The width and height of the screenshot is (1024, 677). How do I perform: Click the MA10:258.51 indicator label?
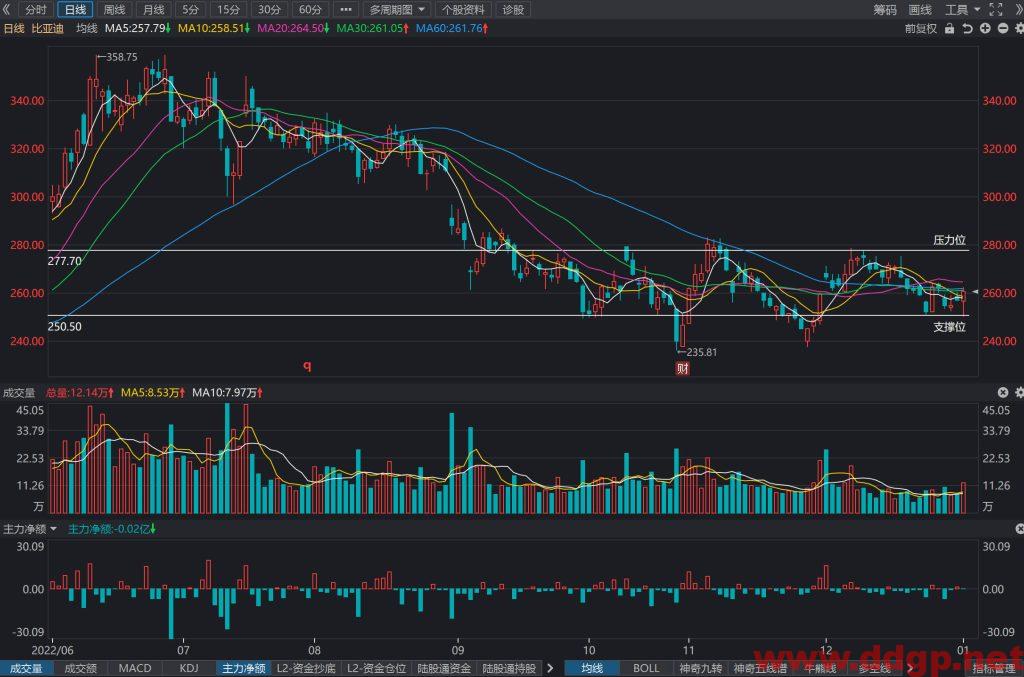[x=214, y=28]
